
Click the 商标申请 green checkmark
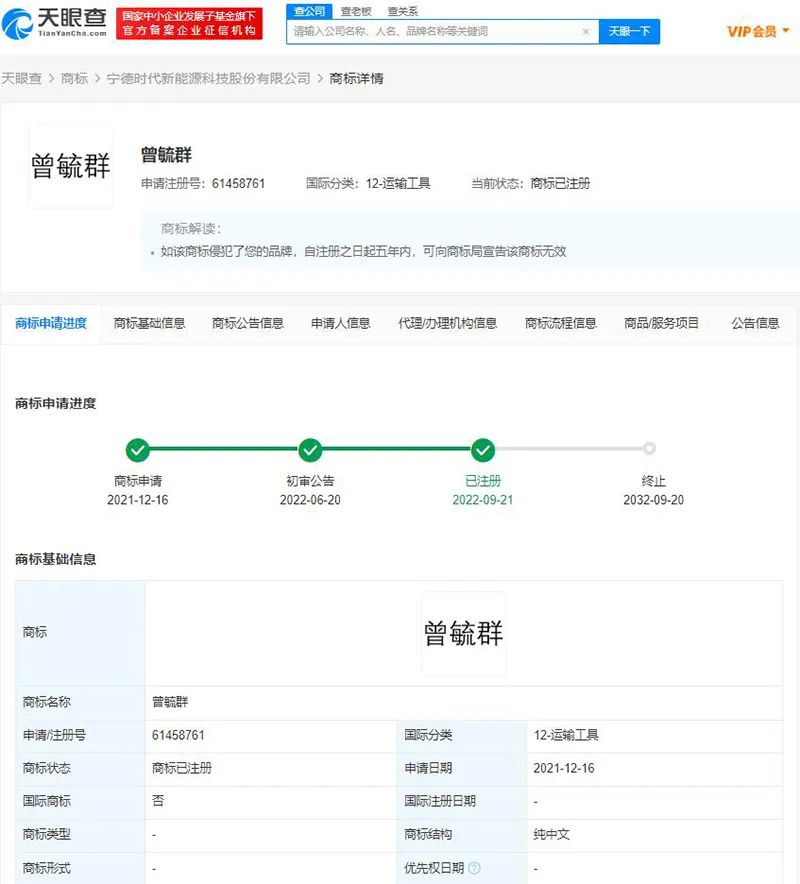(138, 449)
